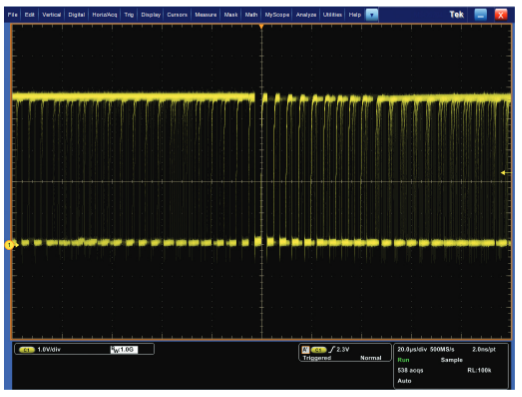Click the channel 1 ground reference marker
The height and width of the screenshot is (397, 522).
[9, 245]
